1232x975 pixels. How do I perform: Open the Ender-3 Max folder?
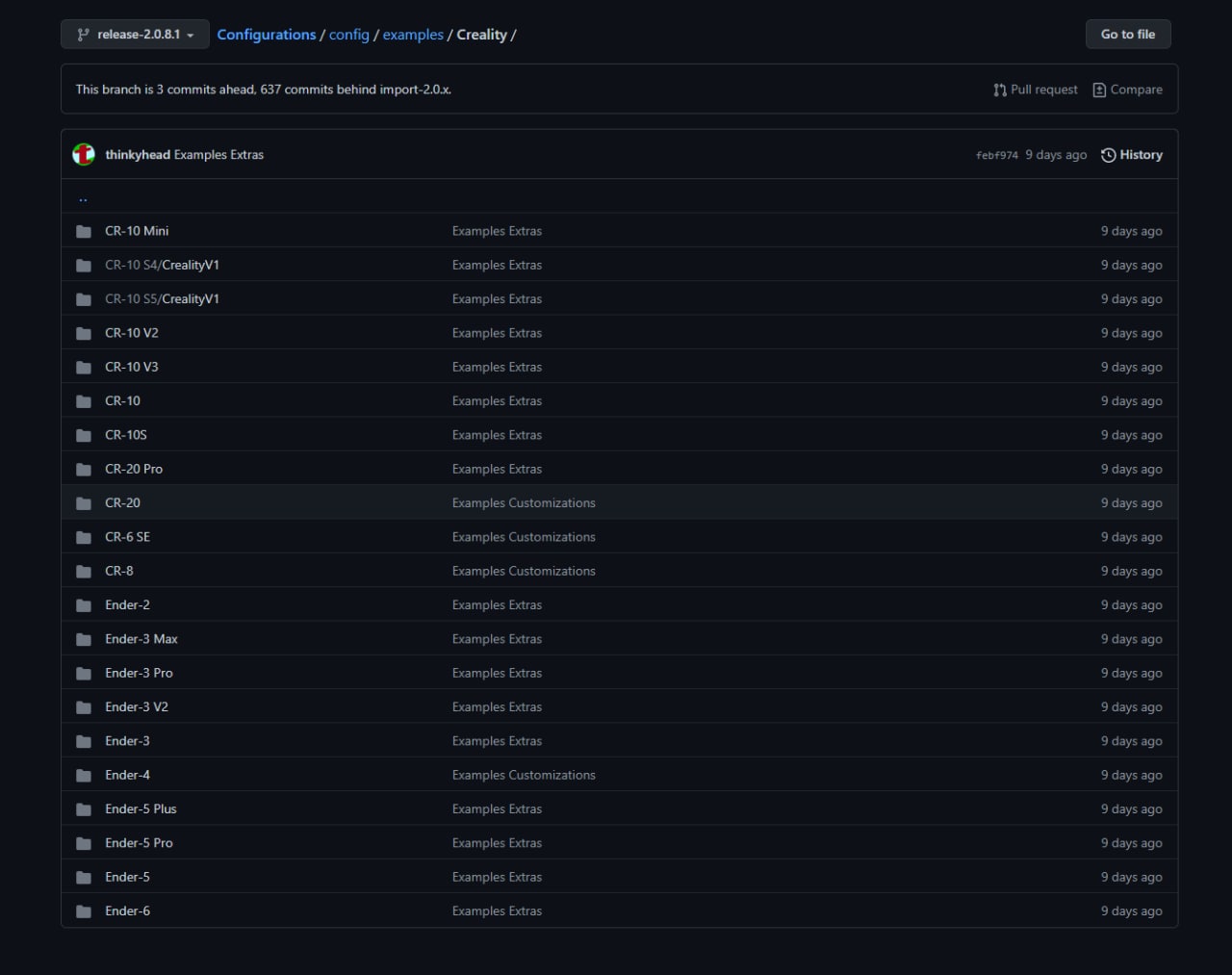tap(141, 639)
